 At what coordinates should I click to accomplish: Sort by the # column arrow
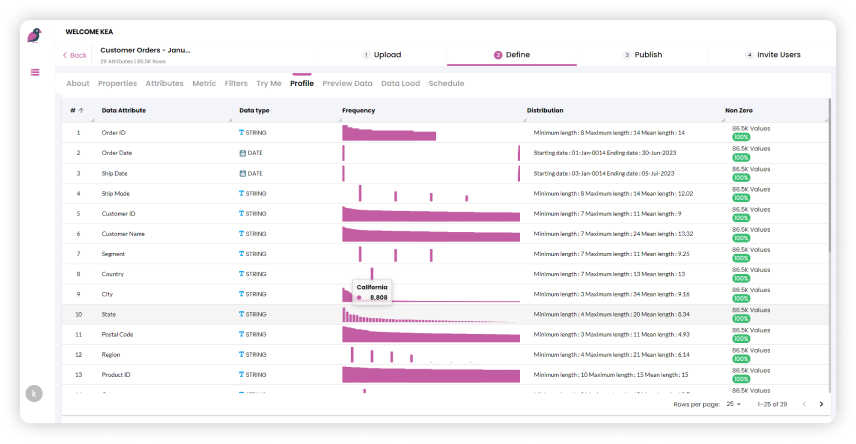[81, 110]
